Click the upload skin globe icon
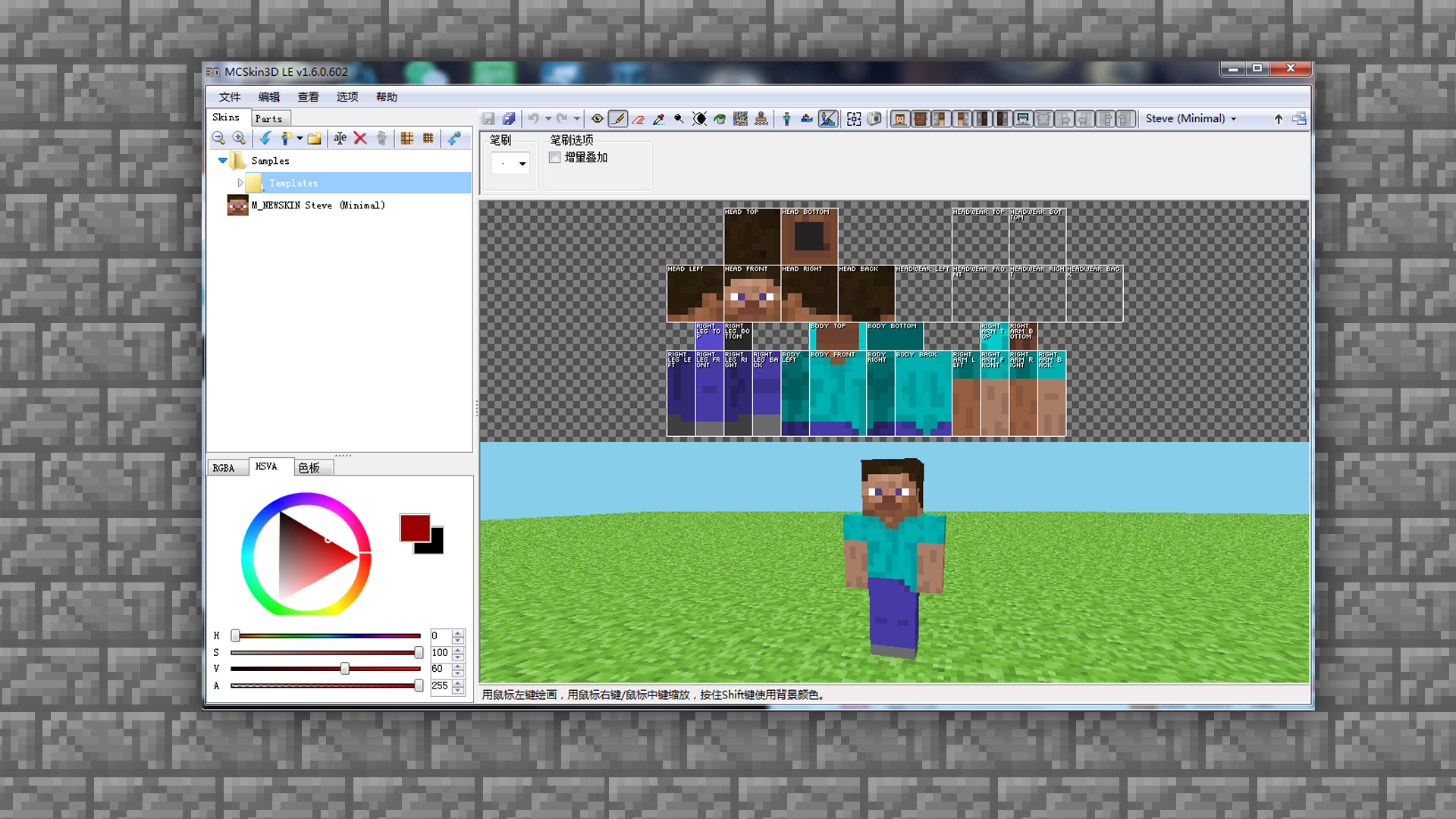This screenshot has height=819, width=1456. 454,138
